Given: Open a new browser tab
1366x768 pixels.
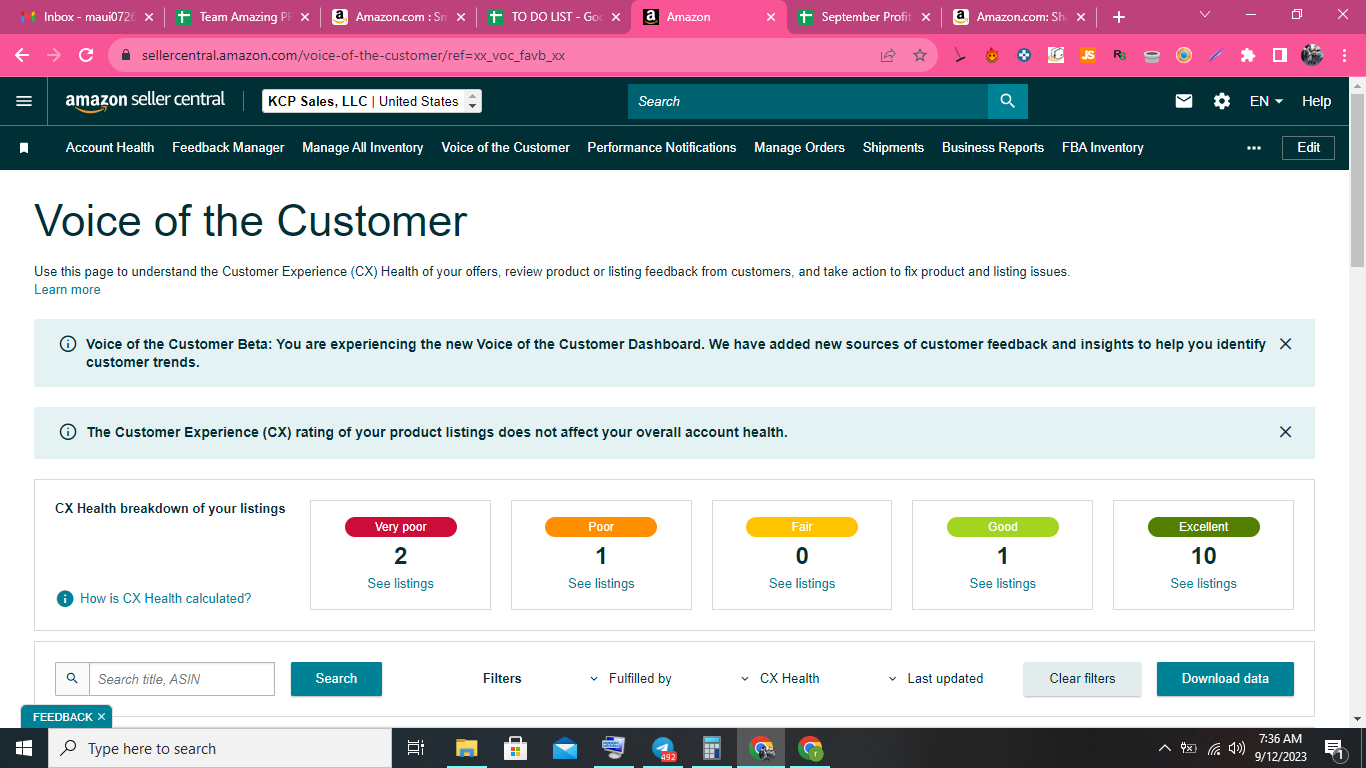Looking at the screenshot, I should tap(1119, 17).
